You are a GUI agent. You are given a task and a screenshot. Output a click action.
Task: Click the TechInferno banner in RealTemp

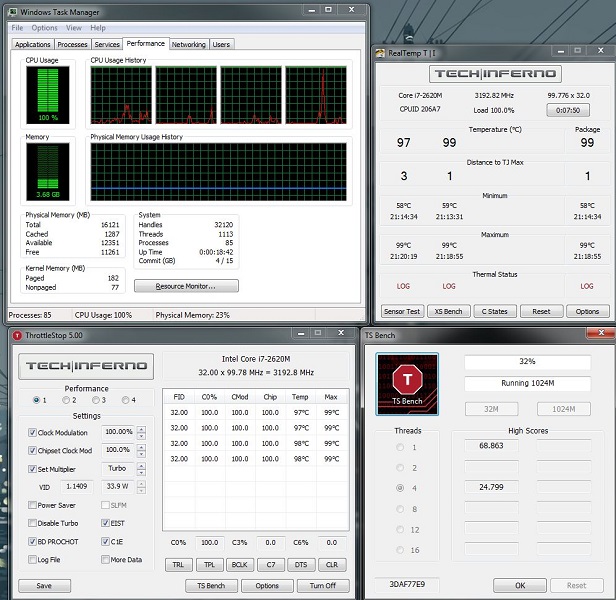point(495,74)
